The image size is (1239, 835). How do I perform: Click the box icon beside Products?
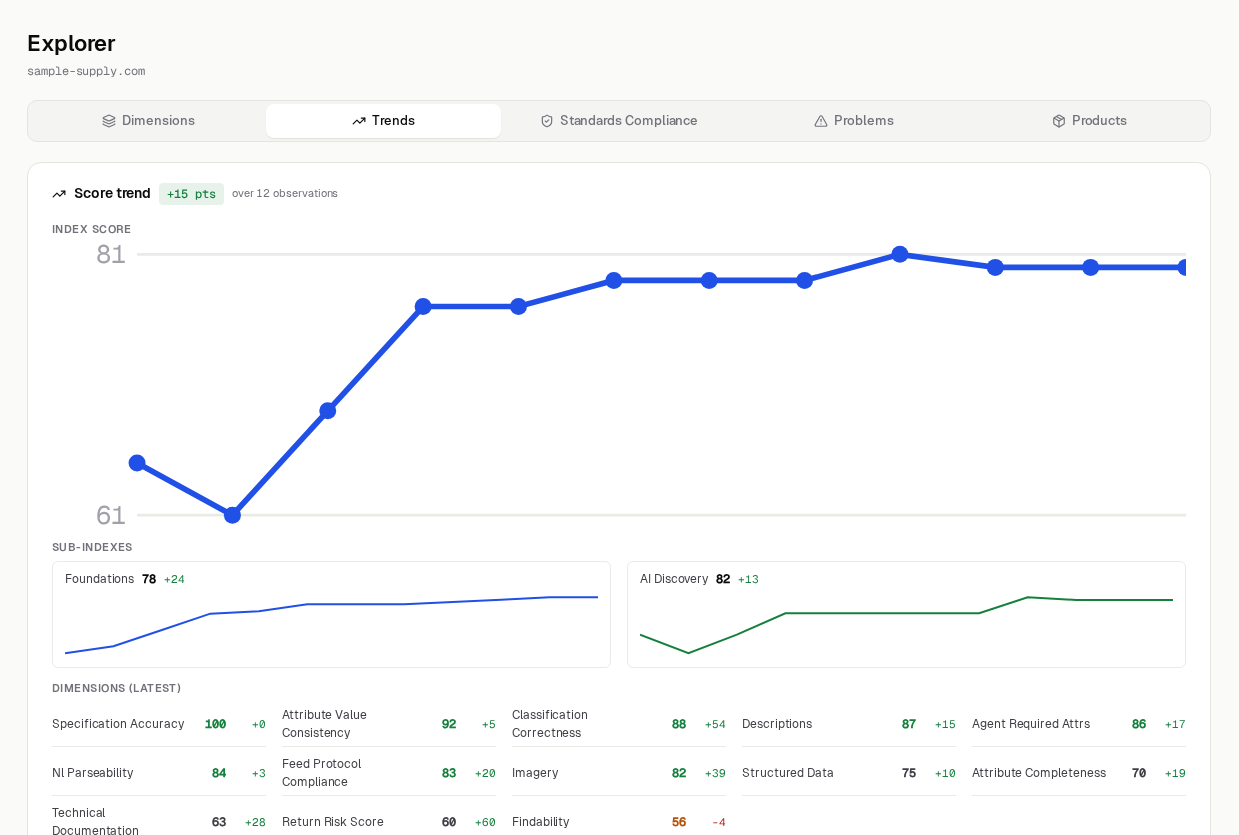[x=1059, y=121]
